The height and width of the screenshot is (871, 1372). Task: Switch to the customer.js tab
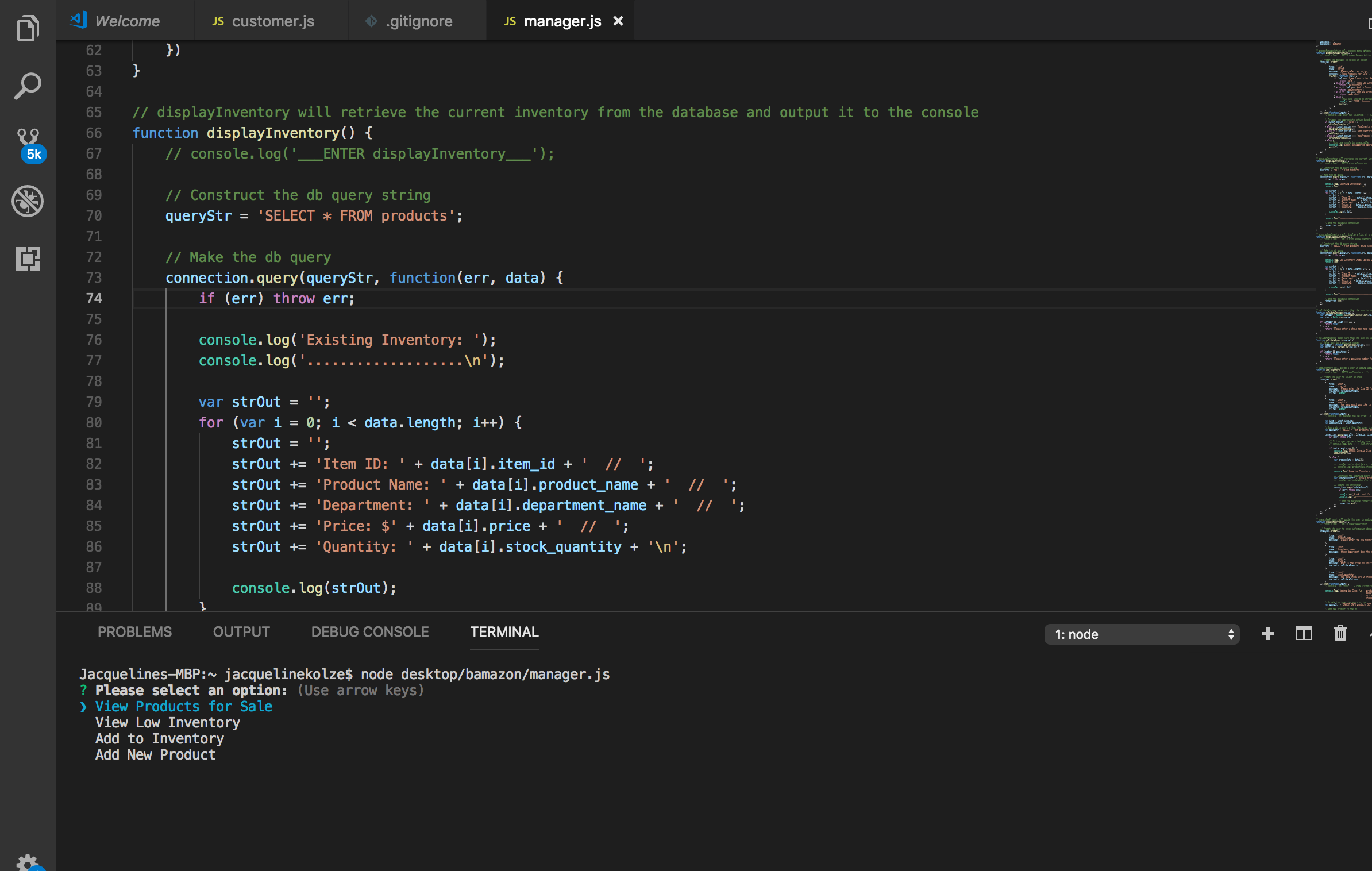click(x=272, y=21)
